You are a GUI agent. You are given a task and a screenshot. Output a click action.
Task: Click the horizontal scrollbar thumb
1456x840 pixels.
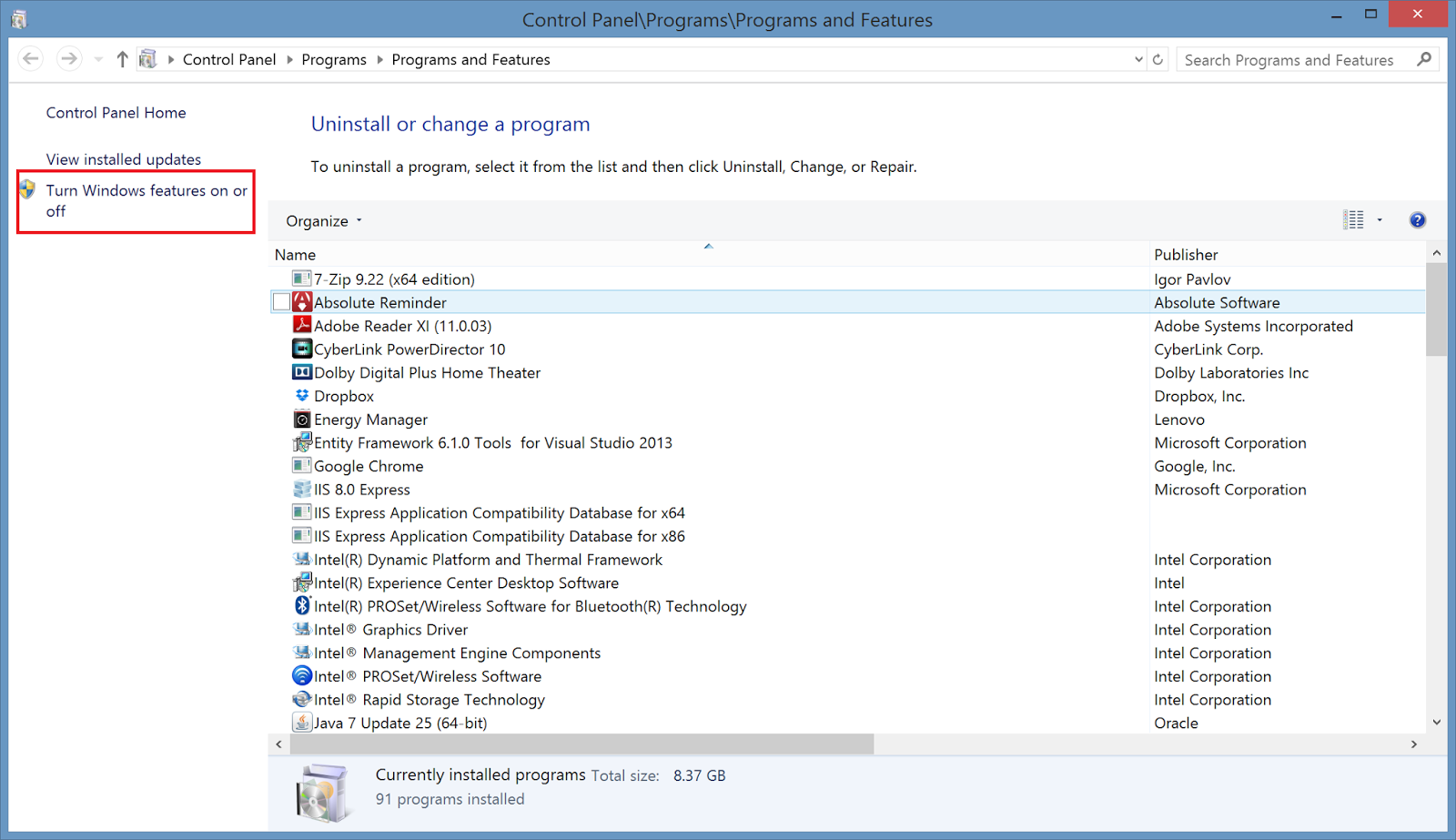(x=582, y=744)
